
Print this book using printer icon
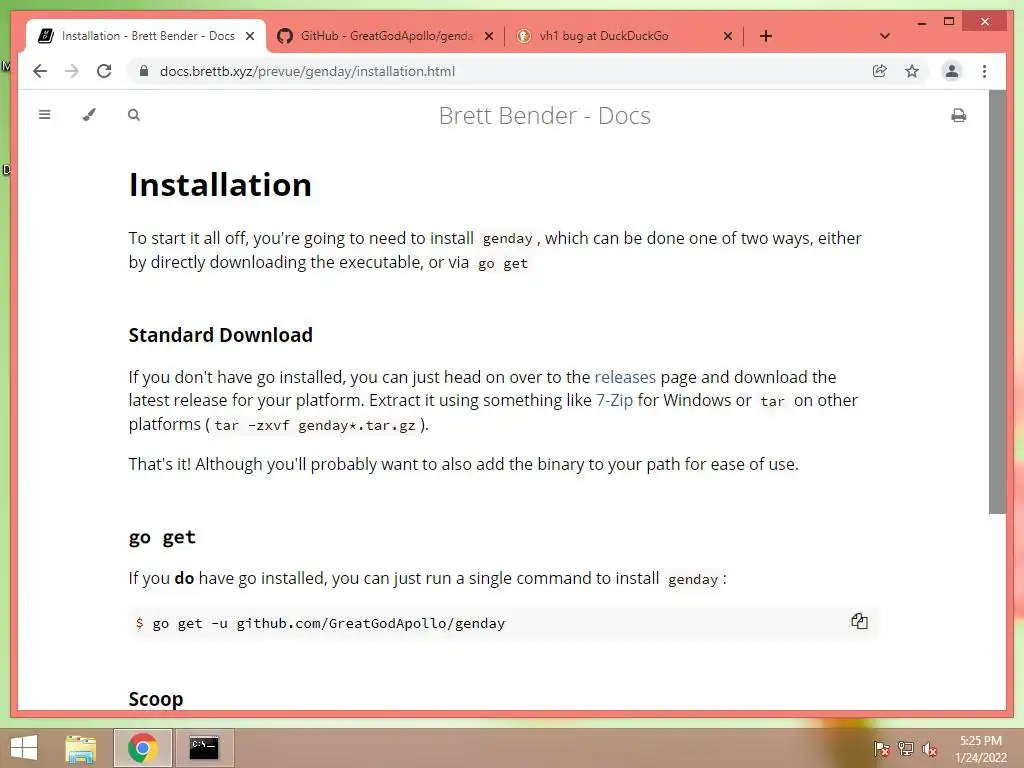click(958, 116)
